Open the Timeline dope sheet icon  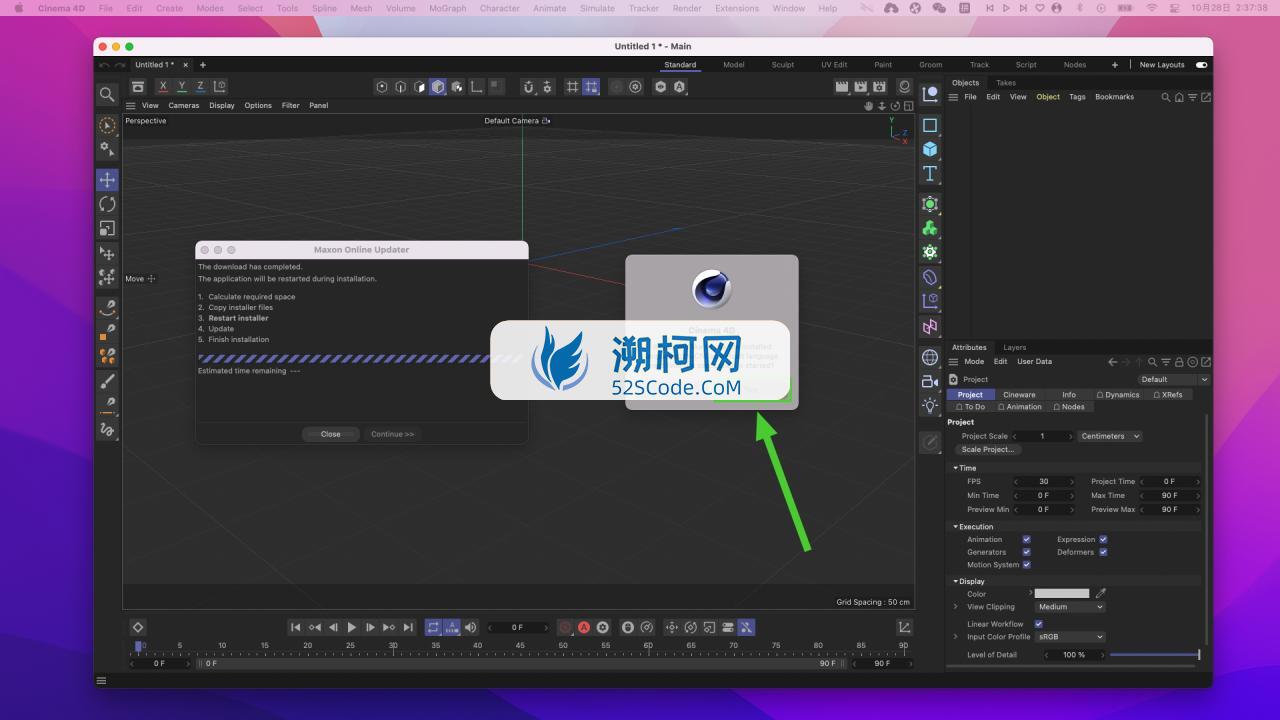(905, 627)
